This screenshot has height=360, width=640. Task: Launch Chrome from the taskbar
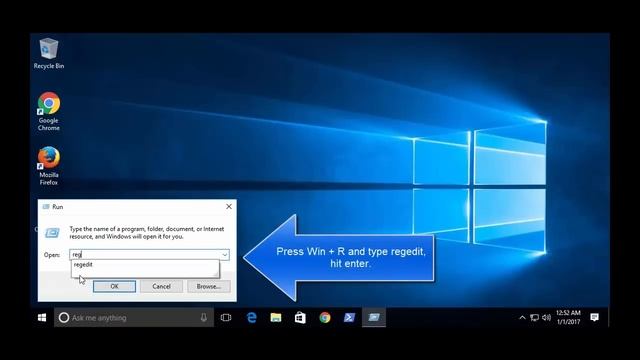[x=325, y=318]
